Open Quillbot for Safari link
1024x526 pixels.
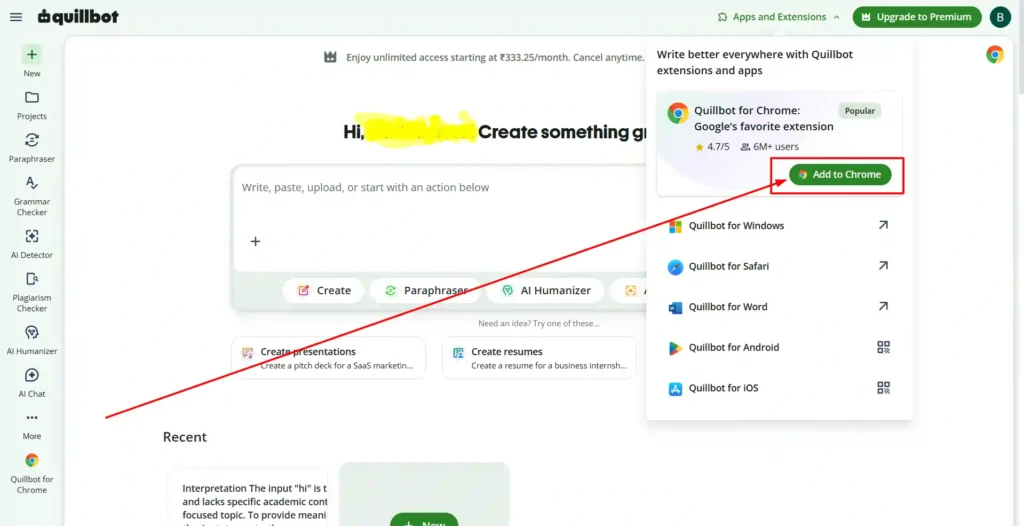(x=778, y=266)
